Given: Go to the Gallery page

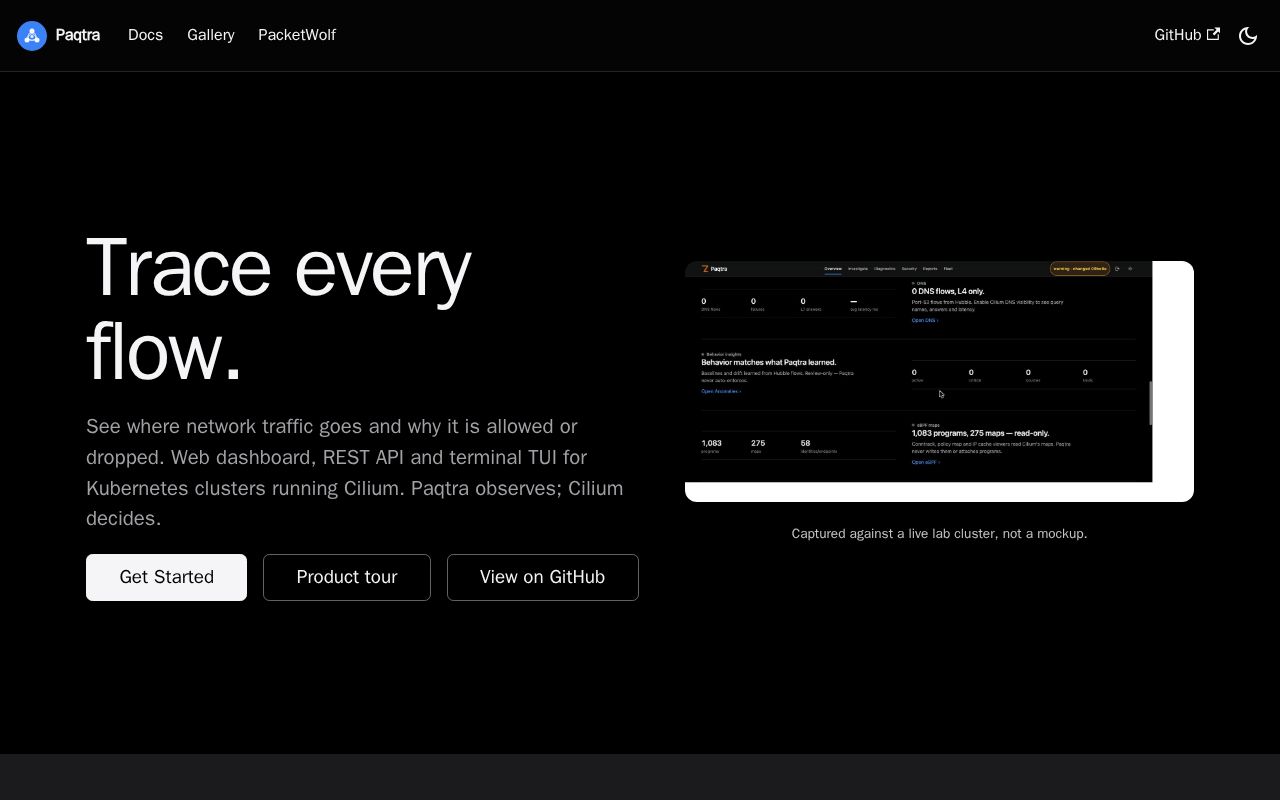Looking at the screenshot, I should click(211, 35).
